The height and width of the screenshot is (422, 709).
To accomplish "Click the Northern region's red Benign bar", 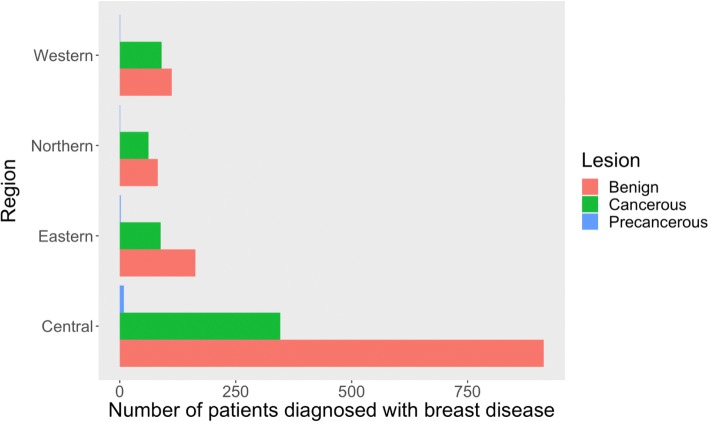I will click(x=139, y=172).
